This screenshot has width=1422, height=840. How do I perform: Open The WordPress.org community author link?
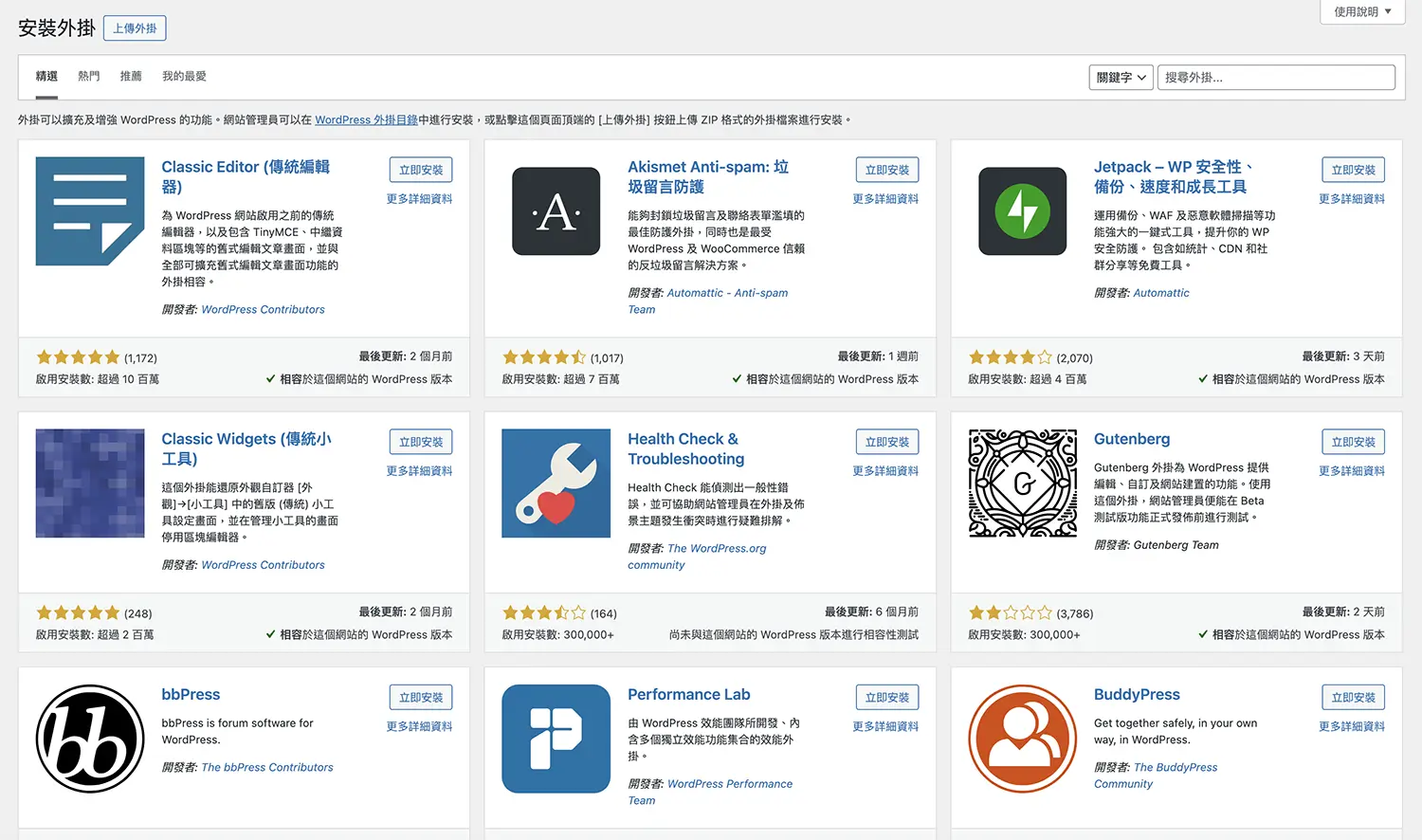click(697, 557)
